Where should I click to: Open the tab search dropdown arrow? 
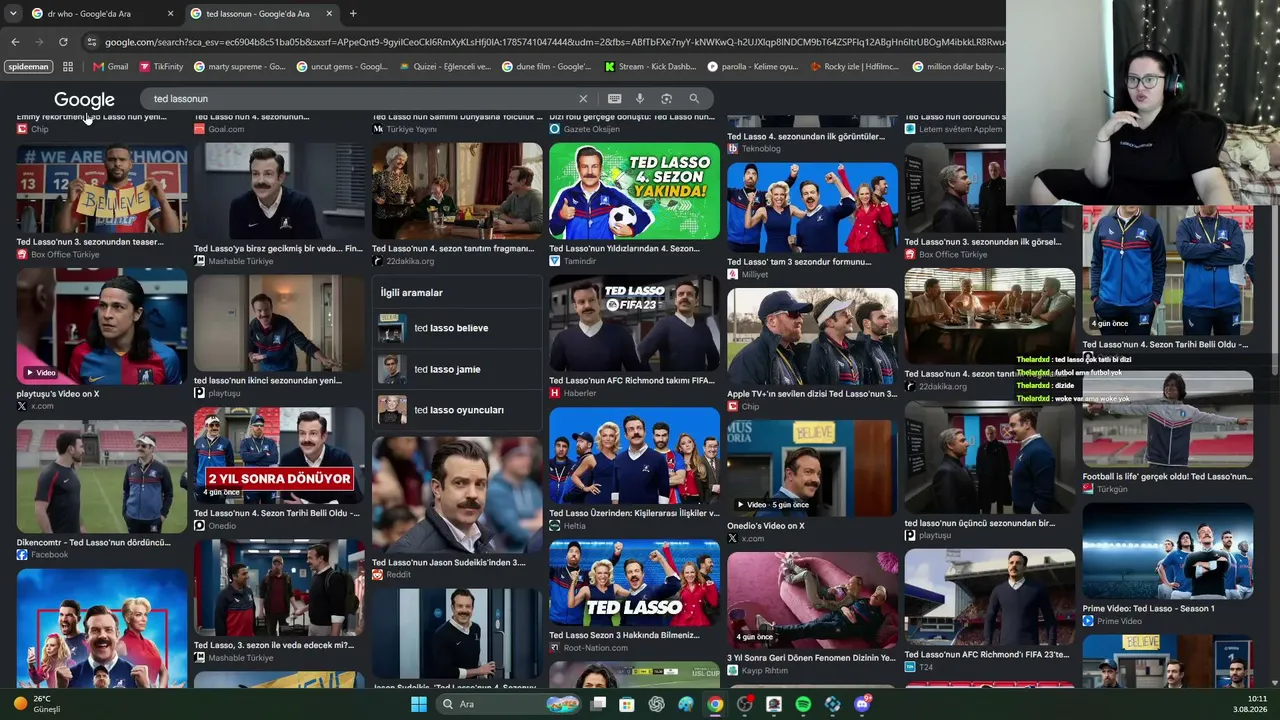click(x=12, y=14)
